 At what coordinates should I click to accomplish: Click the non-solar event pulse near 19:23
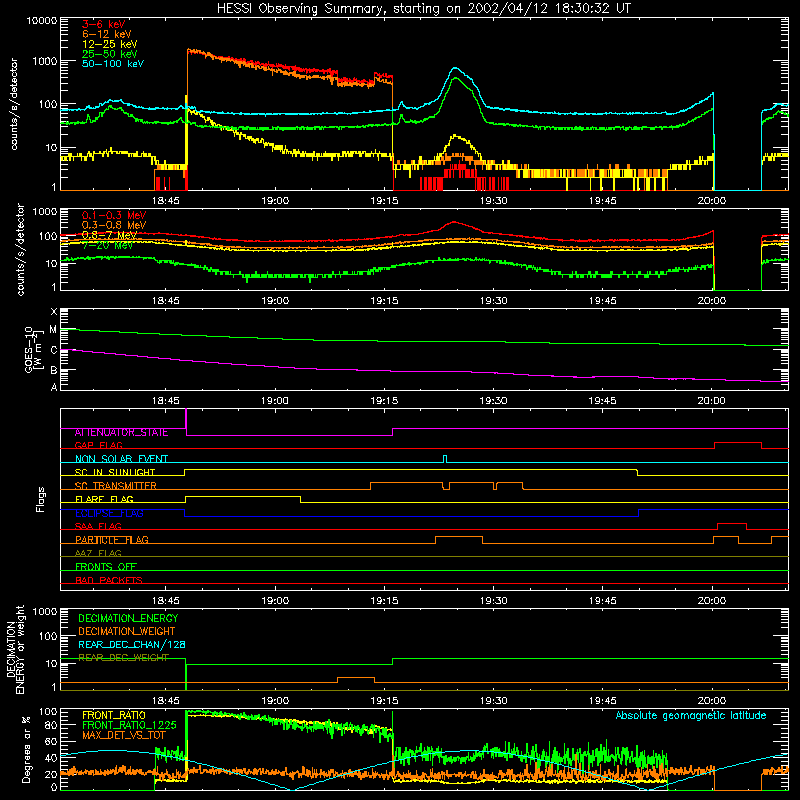[445, 459]
